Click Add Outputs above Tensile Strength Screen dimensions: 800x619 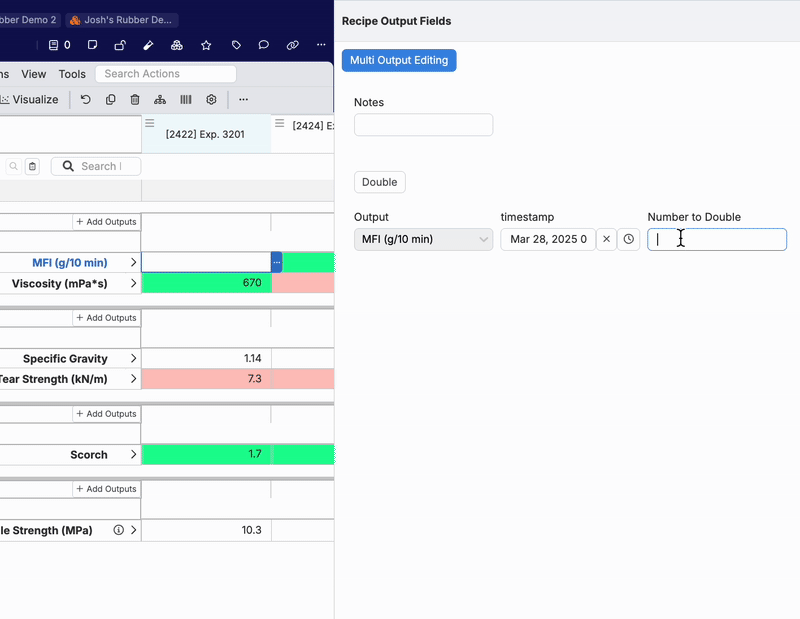[x=106, y=489]
